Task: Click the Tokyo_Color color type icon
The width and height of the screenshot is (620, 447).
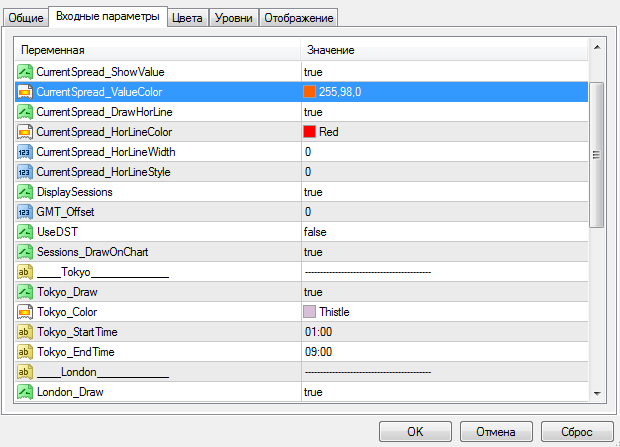Action: coord(25,312)
